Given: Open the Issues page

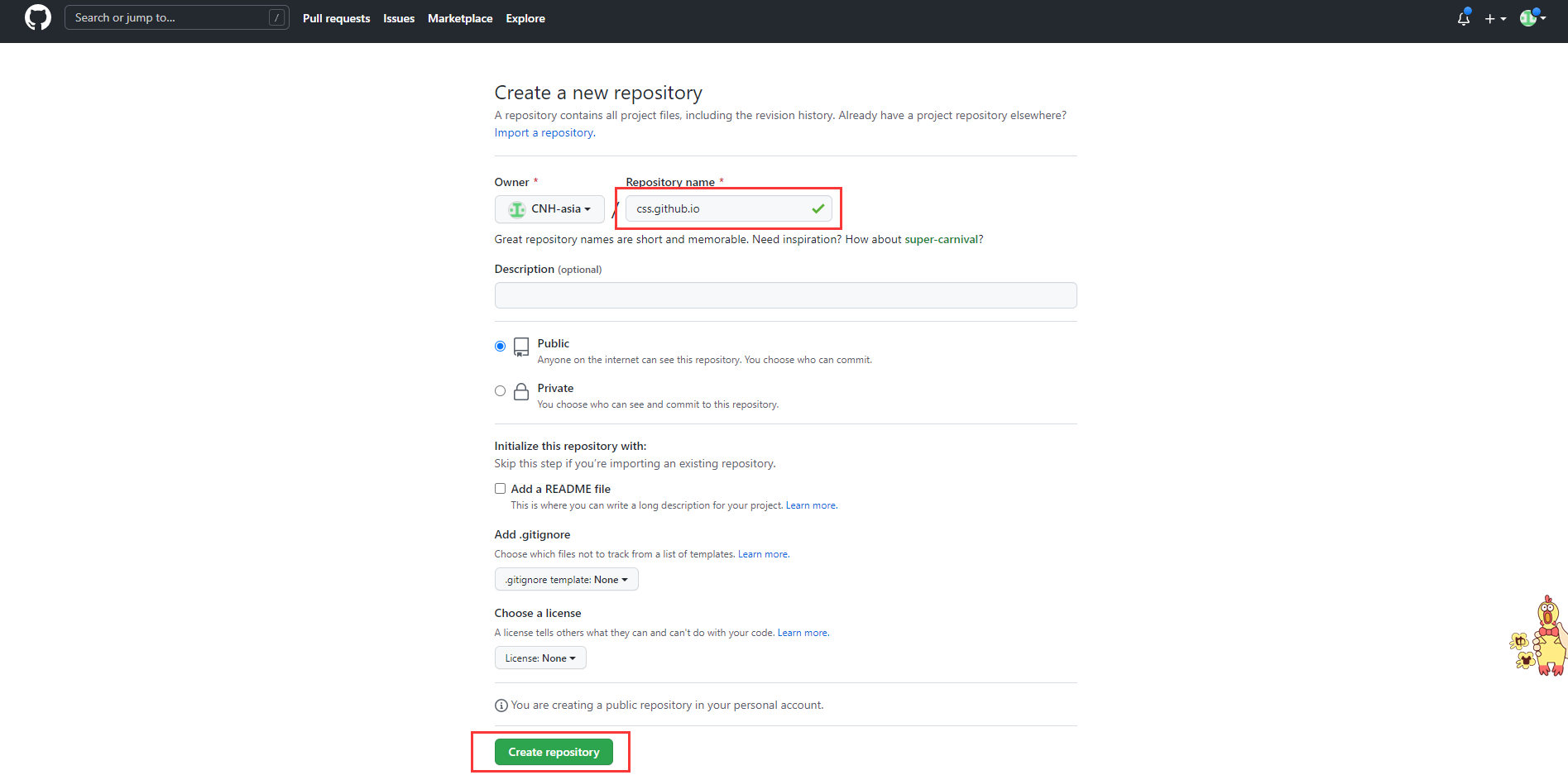Looking at the screenshot, I should pyautogui.click(x=399, y=18).
